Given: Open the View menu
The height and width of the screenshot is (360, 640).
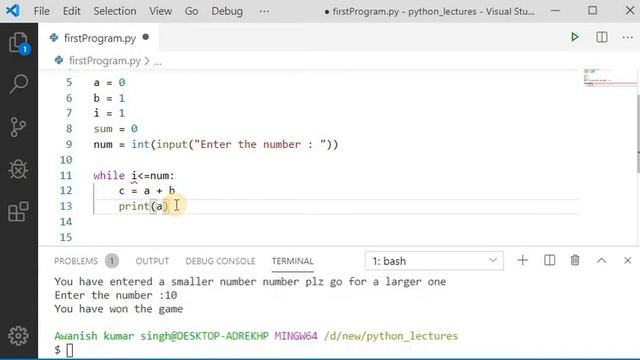Looking at the screenshot, I should click(160, 11).
